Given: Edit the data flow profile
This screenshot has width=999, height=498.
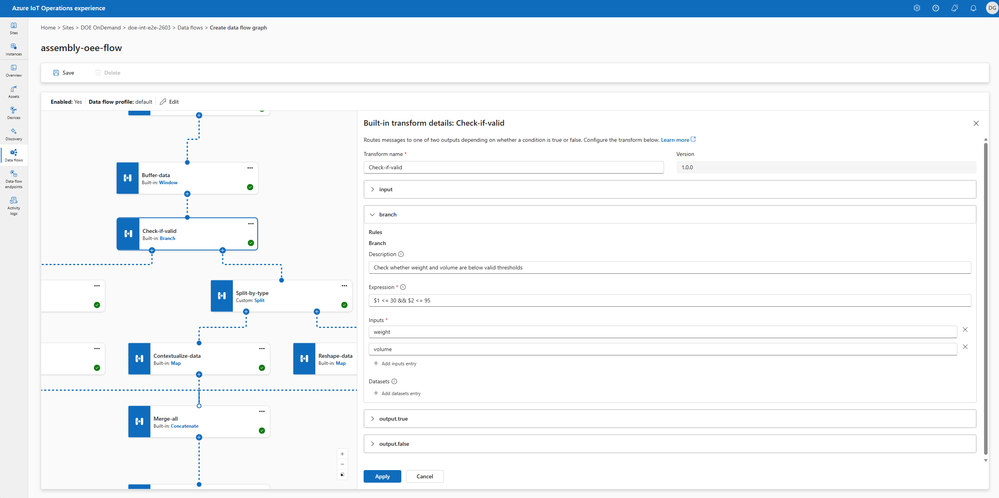Looking at the screenshot, I should 169,102.
